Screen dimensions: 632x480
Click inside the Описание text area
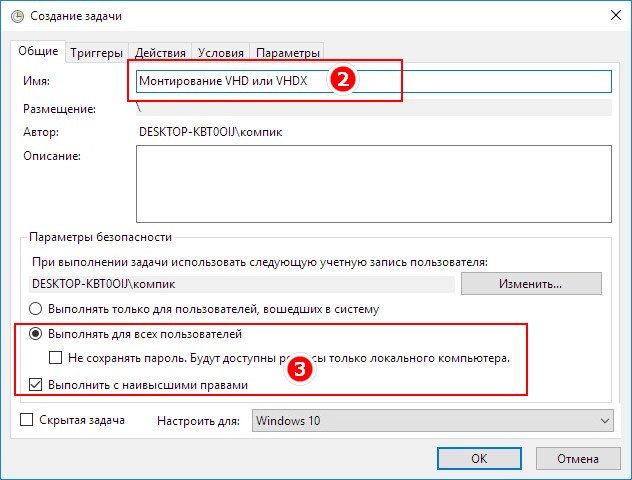(x=374, y=184)
